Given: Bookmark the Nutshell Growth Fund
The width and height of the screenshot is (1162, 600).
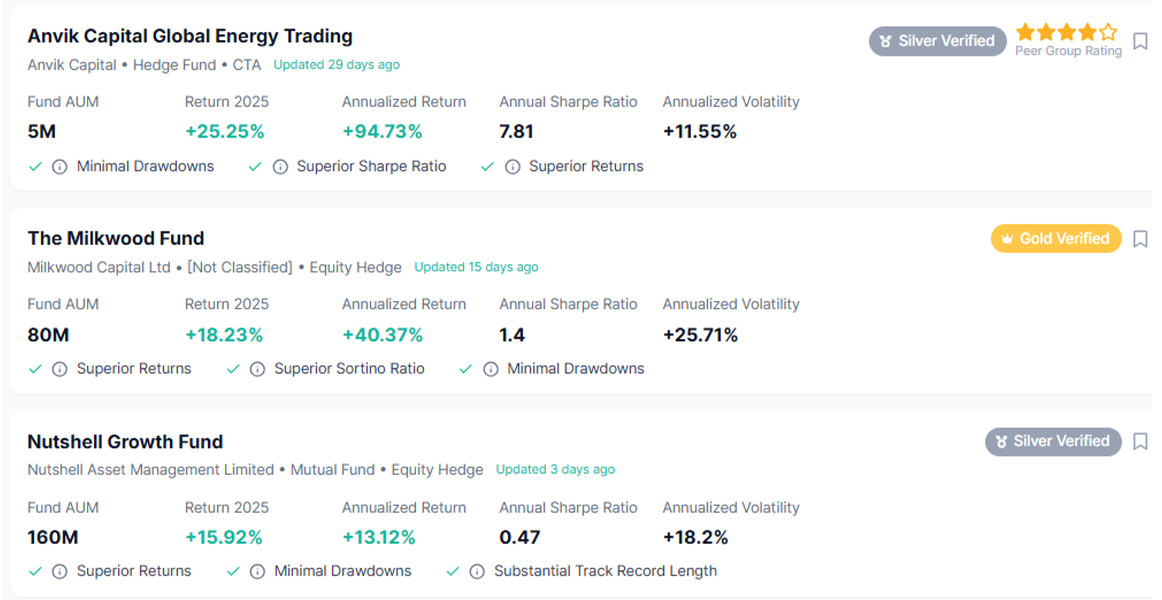Looking at the screenshot, I should 1140,442.
